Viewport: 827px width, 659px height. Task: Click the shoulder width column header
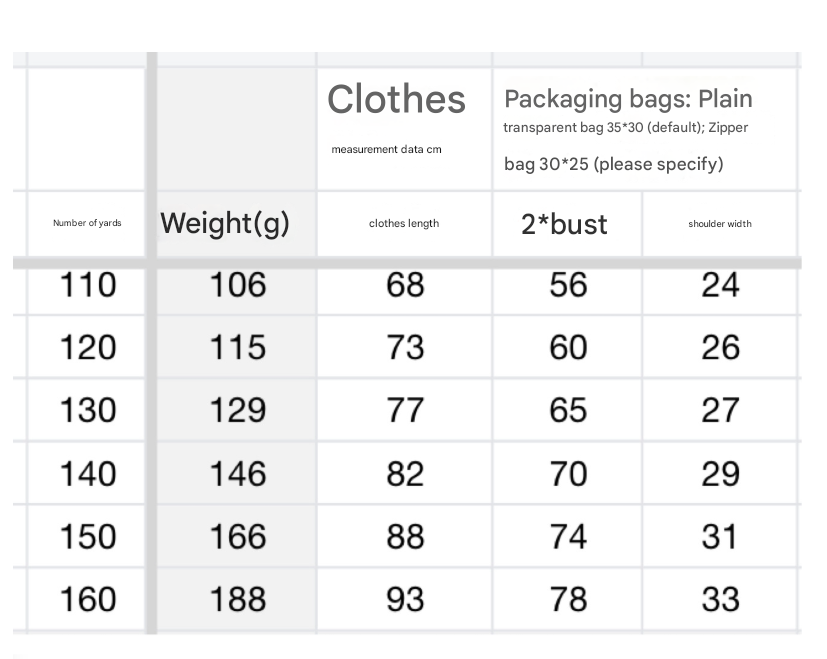tap(720, 223)
